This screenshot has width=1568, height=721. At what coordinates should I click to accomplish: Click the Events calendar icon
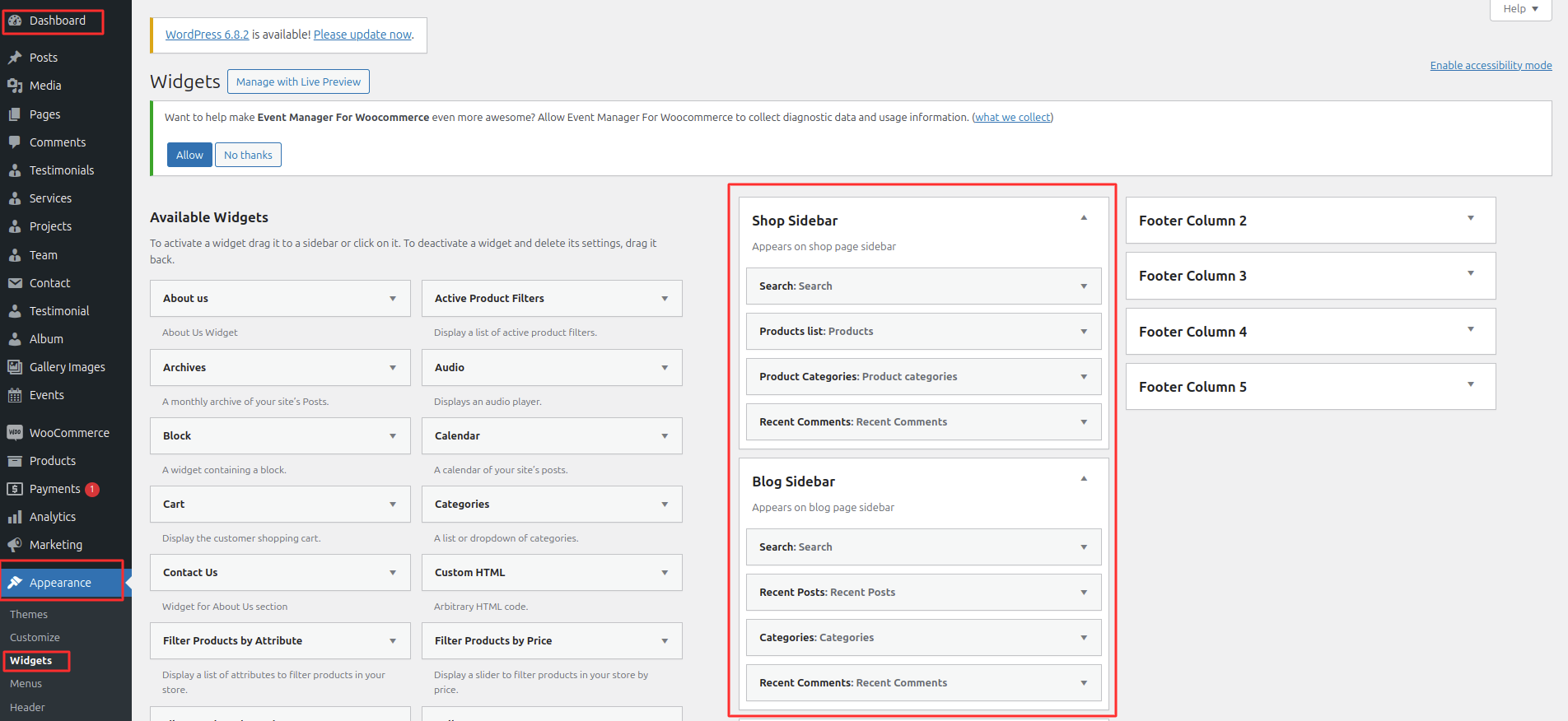tap(15, 395)
